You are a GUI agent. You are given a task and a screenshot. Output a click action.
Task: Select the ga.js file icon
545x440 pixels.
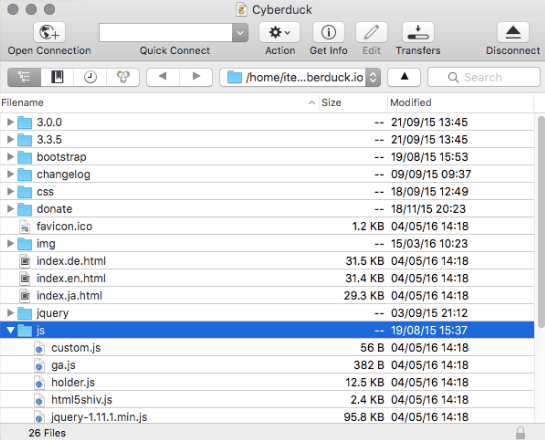39,365
